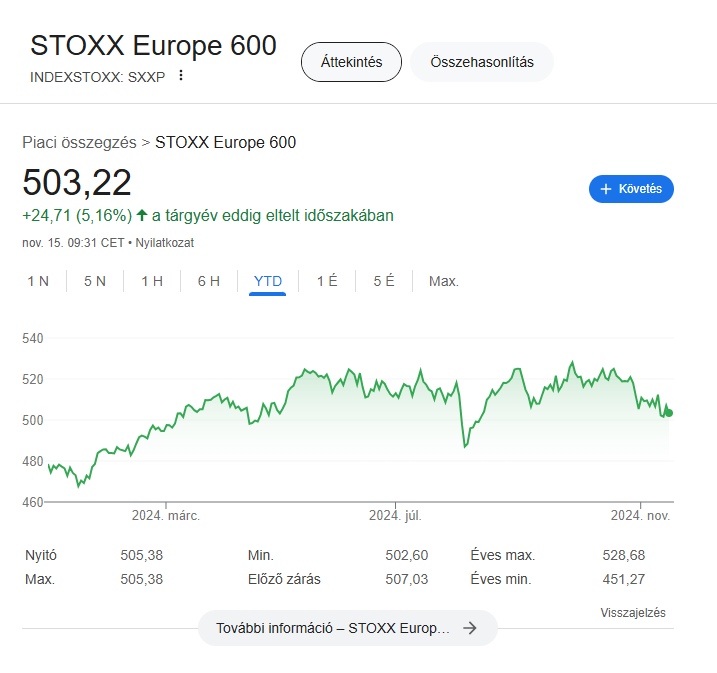Click the arrow icon on További információ
Viewport: 717px width, 673px height.
pyautogui.click(x=470, y=628)
